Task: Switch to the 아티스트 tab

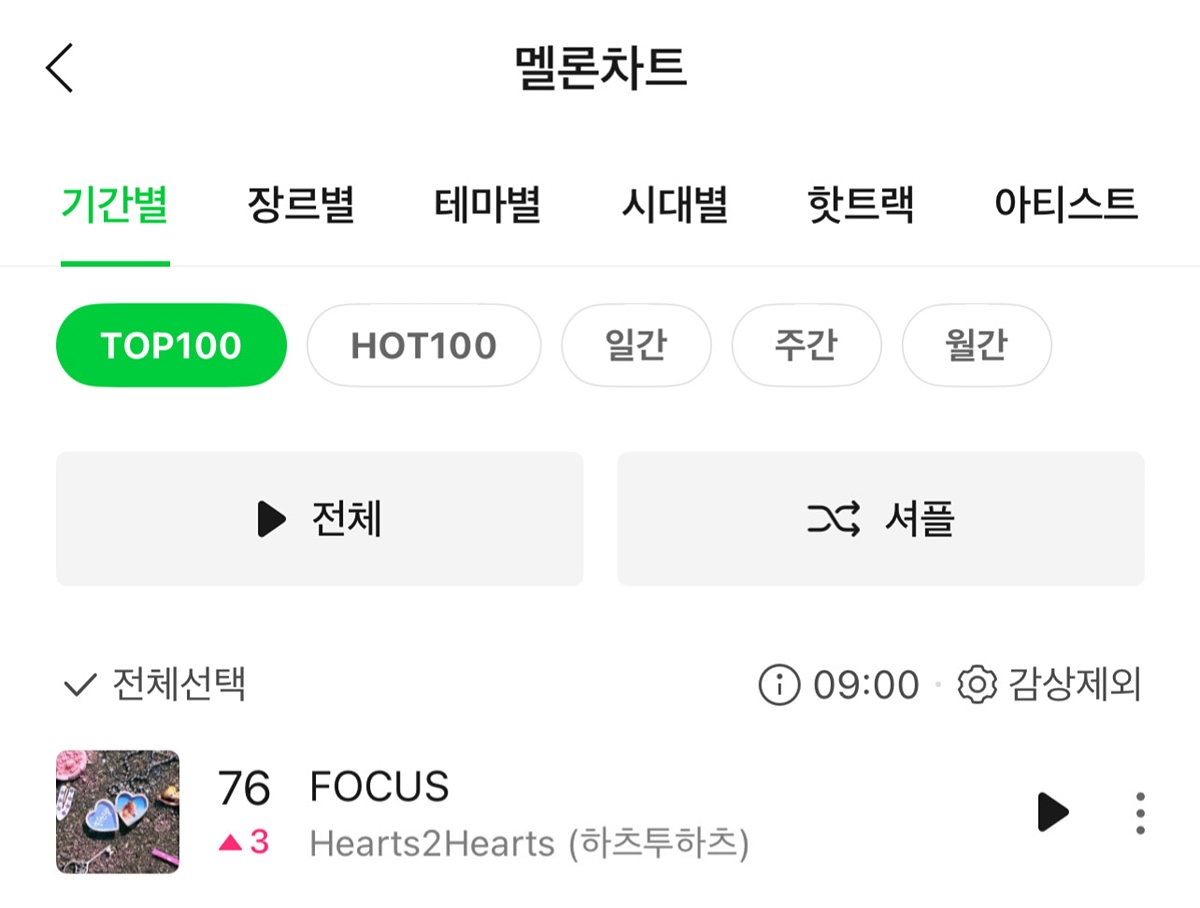Action: (x=1065, y=205)
